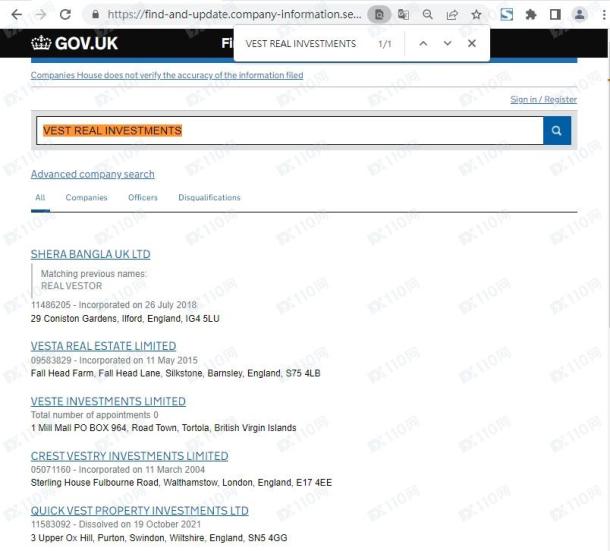610x551 pixels.
Task: Click the 1/1 find match counter
Action: (x=385, y=44)
